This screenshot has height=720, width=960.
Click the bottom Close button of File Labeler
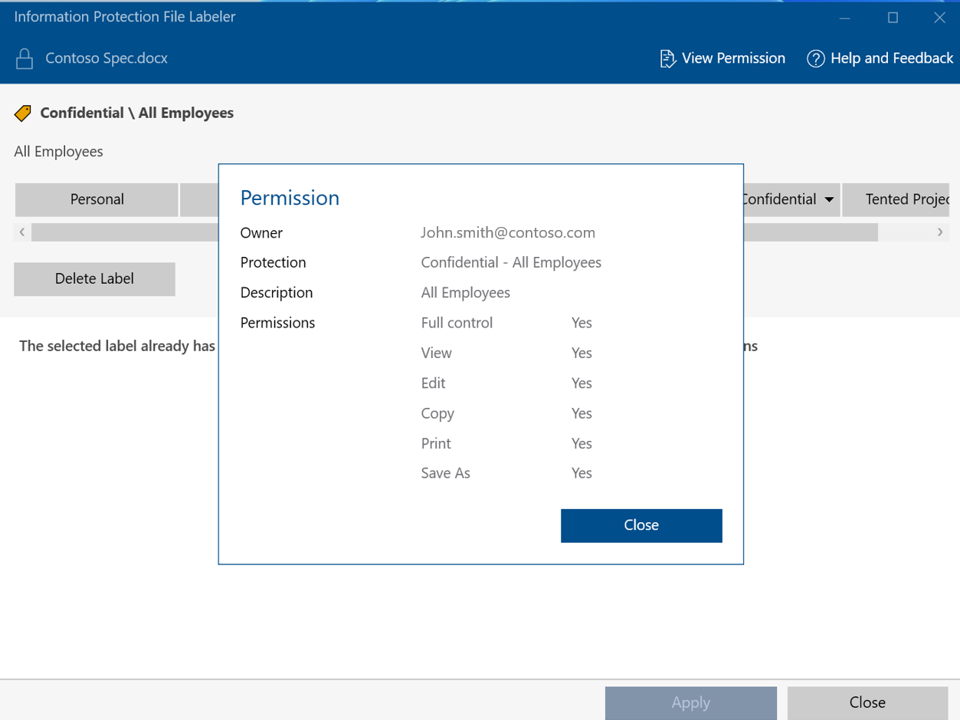868,703
